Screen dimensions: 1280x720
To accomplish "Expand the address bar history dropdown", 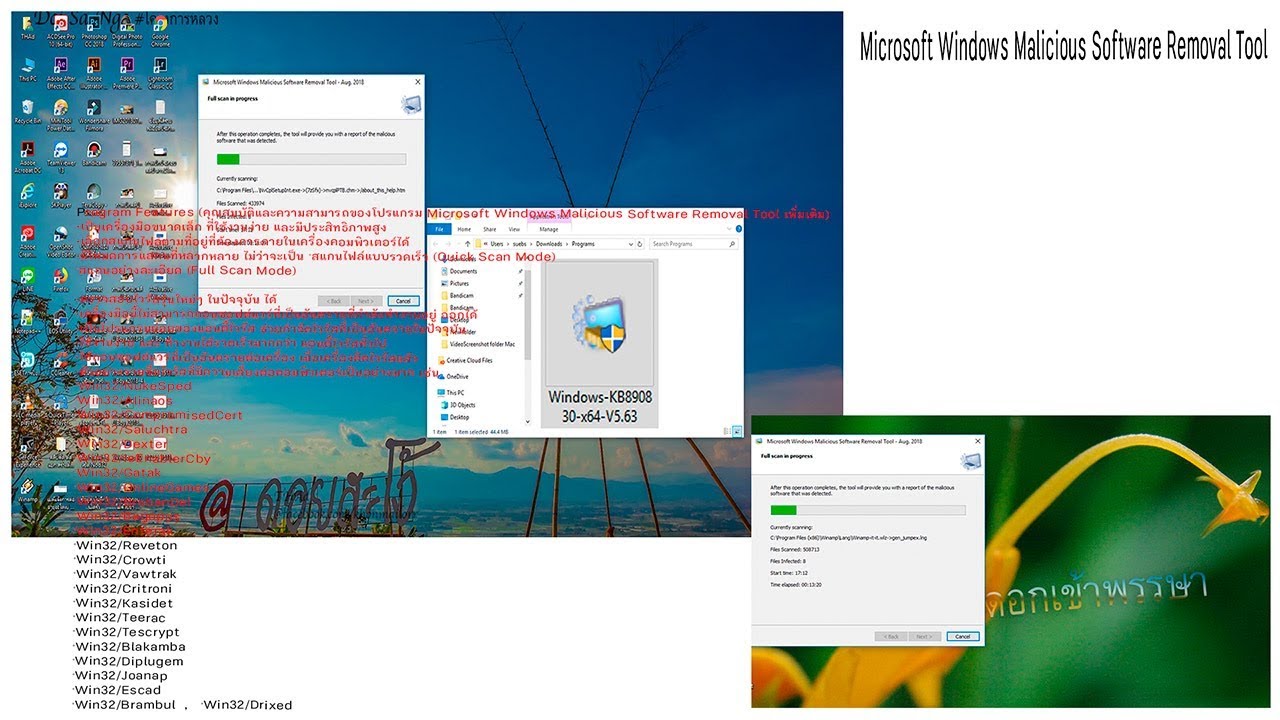I will tap(631, 244).
